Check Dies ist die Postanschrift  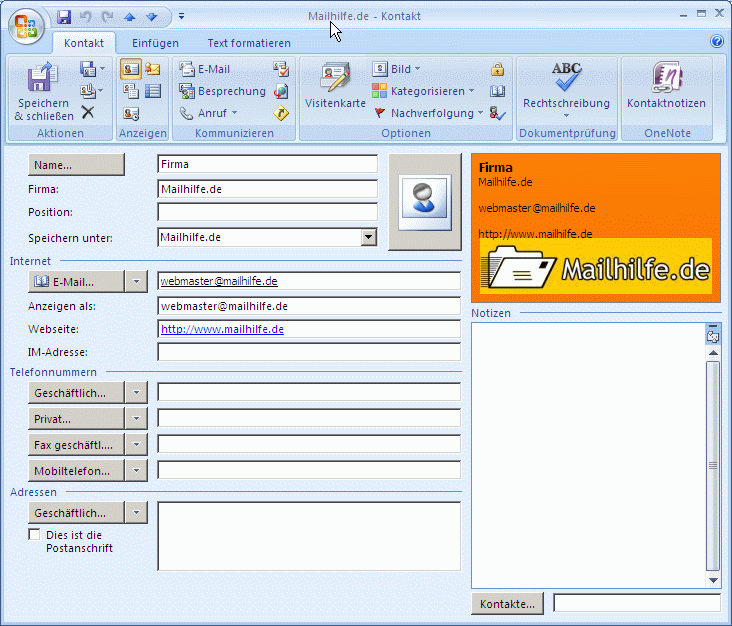(x=34, y=535)
